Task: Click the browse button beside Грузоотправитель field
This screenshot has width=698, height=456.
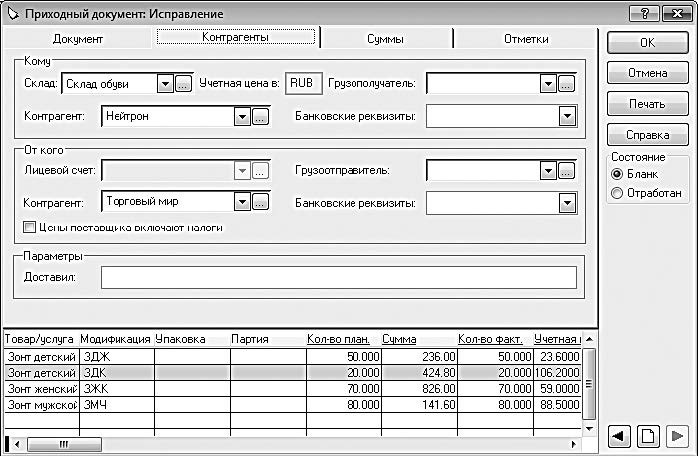Action: pos(566,171)
